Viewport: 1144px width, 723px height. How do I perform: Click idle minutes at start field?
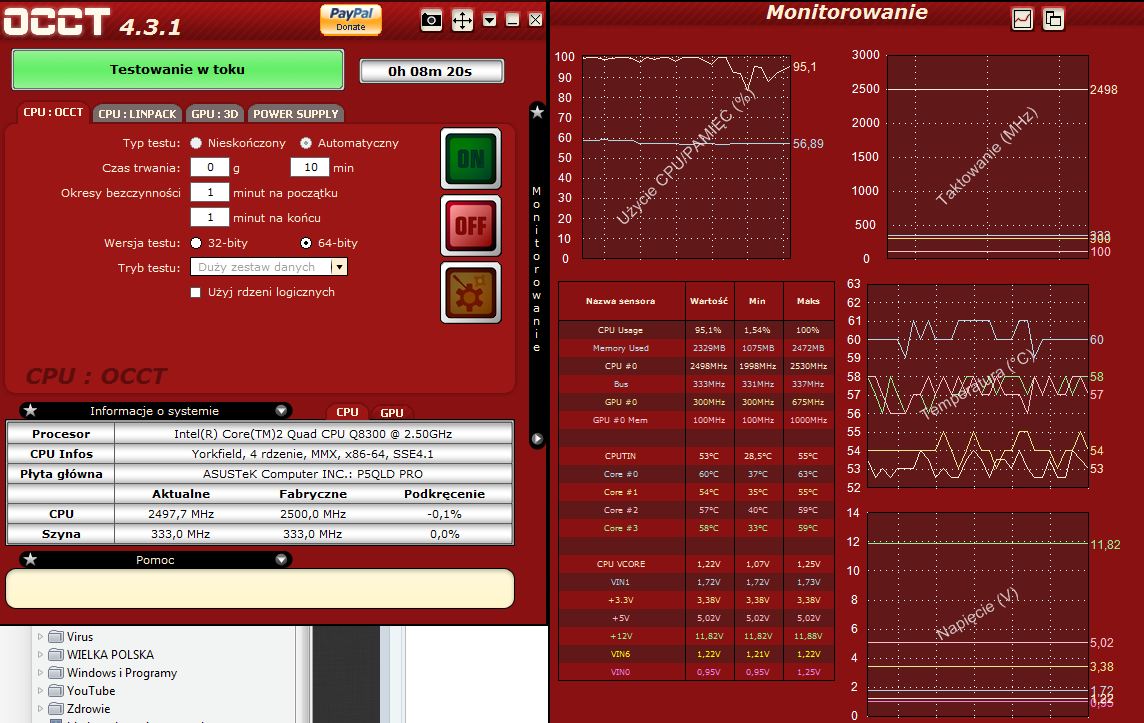tap(210, 193)
